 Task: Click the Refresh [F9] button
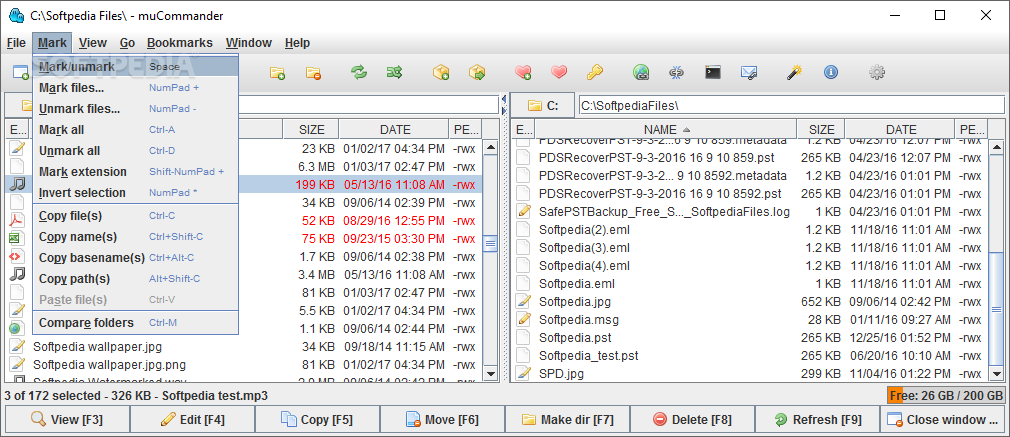click(817, 420)
